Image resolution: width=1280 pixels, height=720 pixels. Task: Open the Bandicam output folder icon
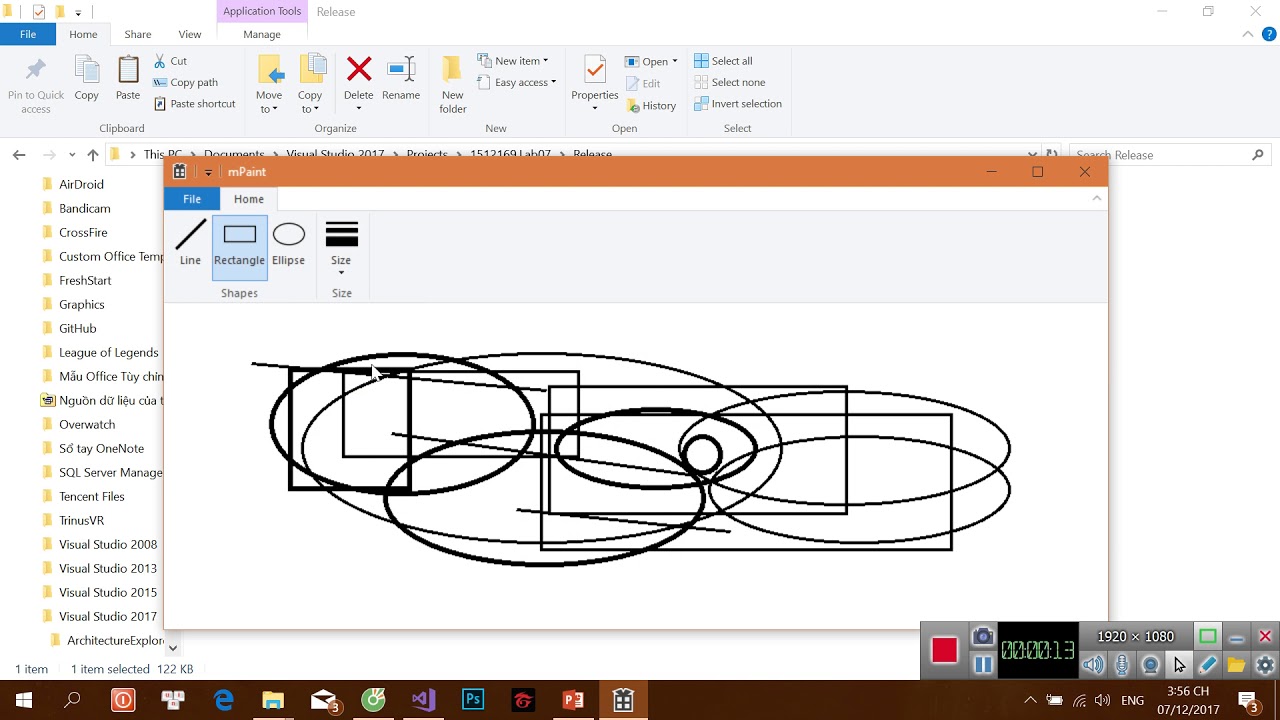[1236, 664]
